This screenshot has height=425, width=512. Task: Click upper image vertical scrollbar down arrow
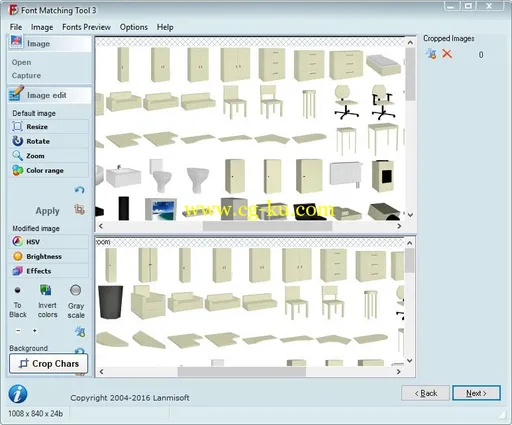point(410,215)
